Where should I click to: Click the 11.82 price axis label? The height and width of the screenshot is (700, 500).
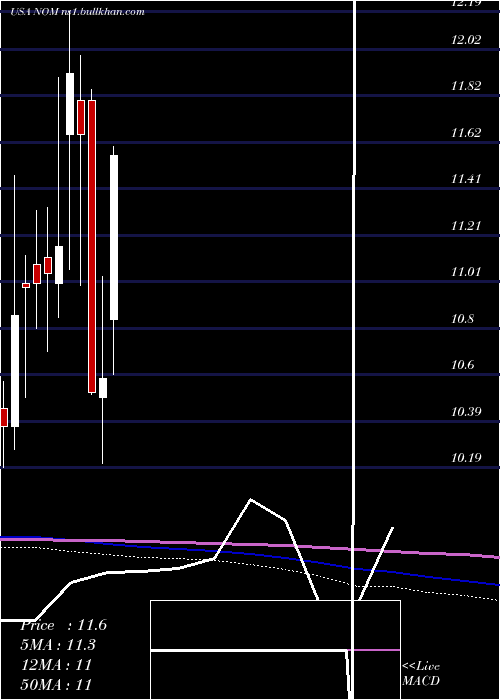click(466, 86)
